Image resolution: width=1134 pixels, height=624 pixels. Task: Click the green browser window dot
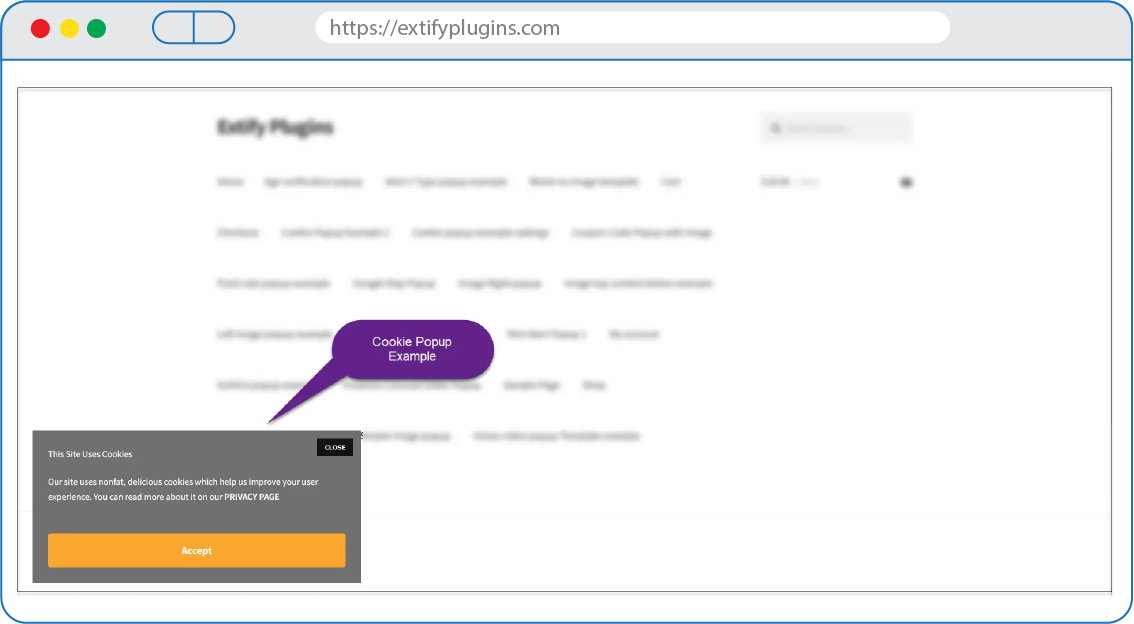96,28
